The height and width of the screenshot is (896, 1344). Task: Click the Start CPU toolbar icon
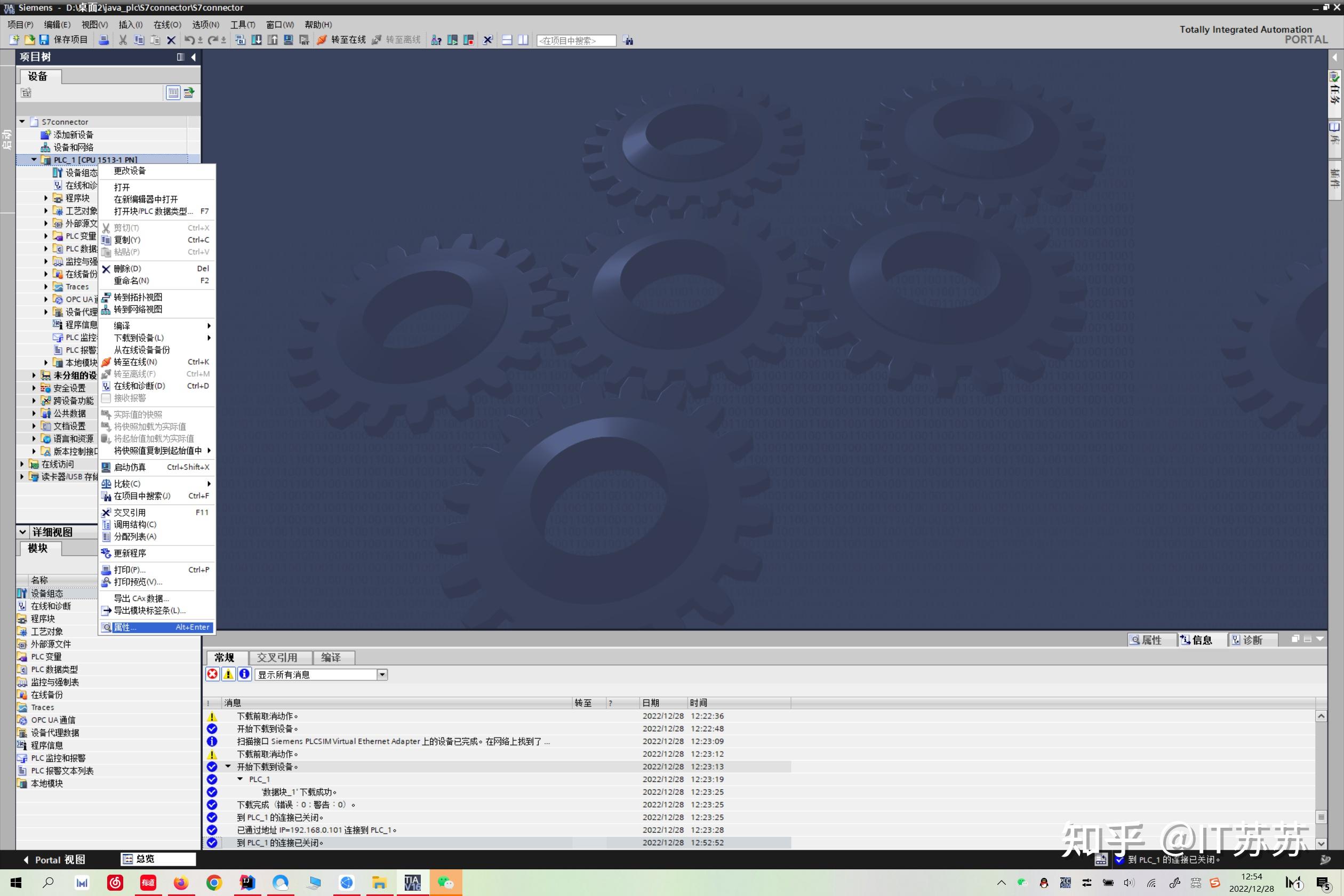tap(452, 40)
